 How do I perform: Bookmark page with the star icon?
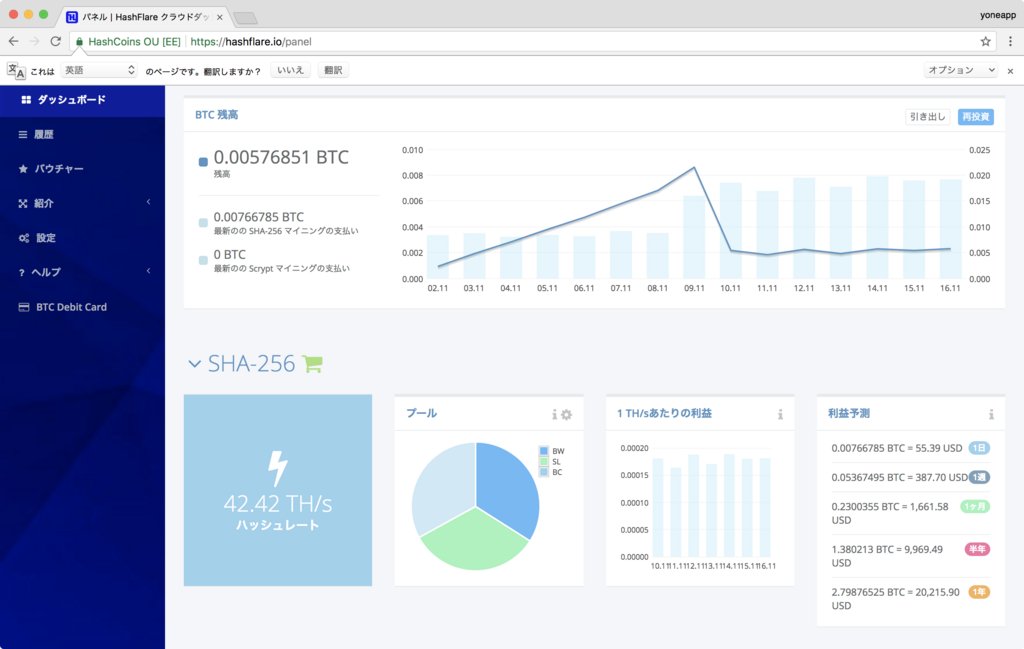(985, 41)
